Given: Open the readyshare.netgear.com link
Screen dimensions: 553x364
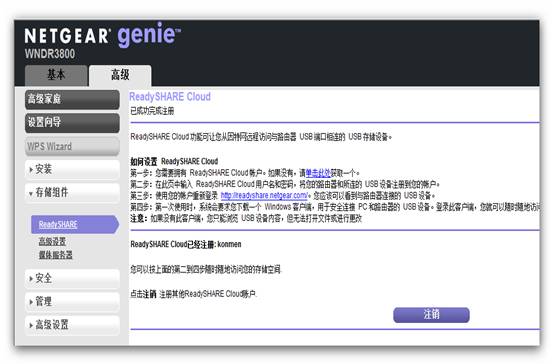Looking at the screenshot, I should [x=264, y=195].
